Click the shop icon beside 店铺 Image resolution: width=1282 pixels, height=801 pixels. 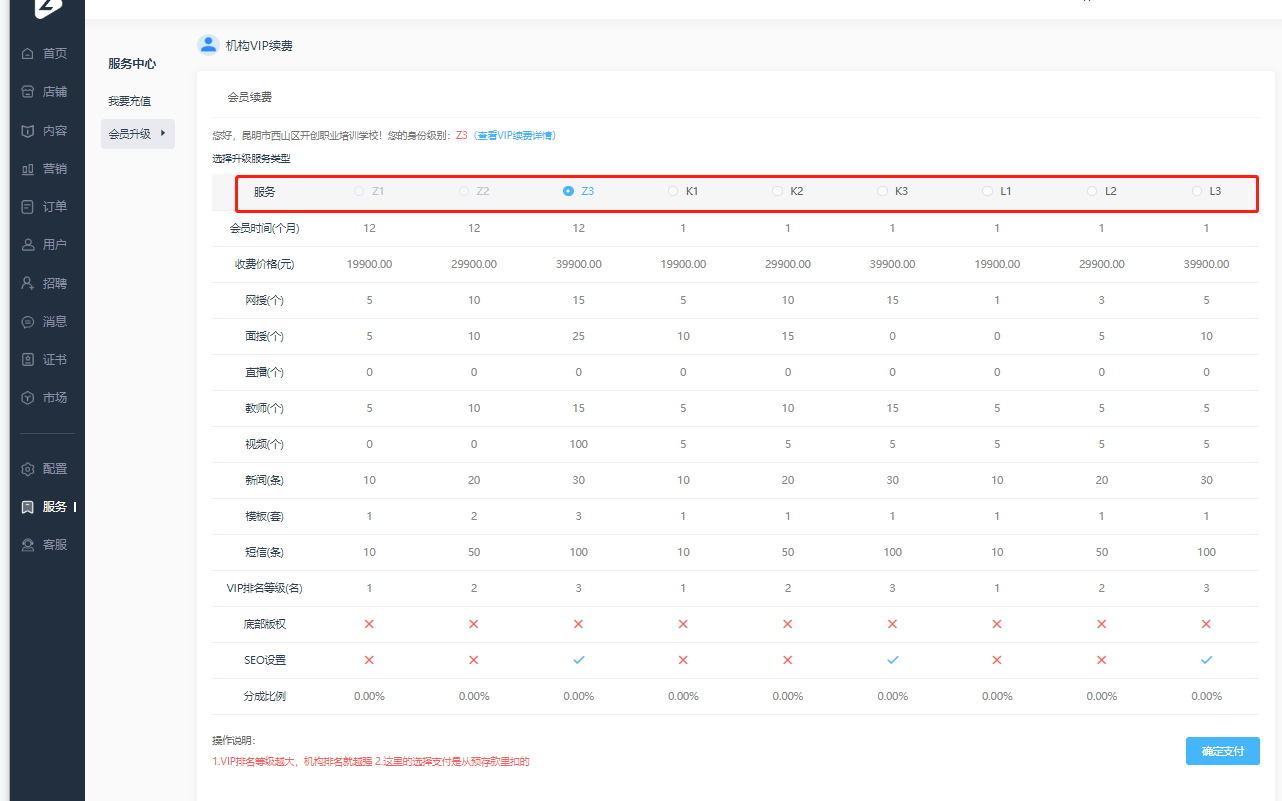[x=28, y=92]
